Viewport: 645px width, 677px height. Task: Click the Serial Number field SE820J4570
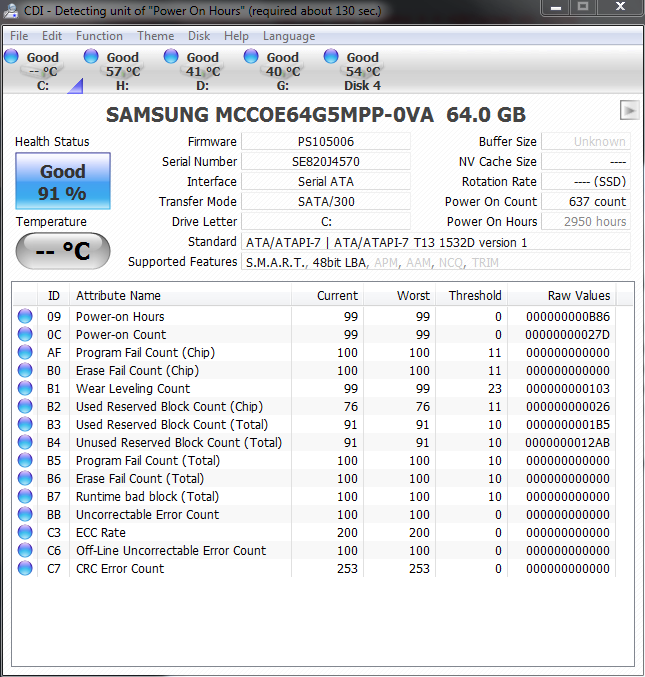(326, 161)
